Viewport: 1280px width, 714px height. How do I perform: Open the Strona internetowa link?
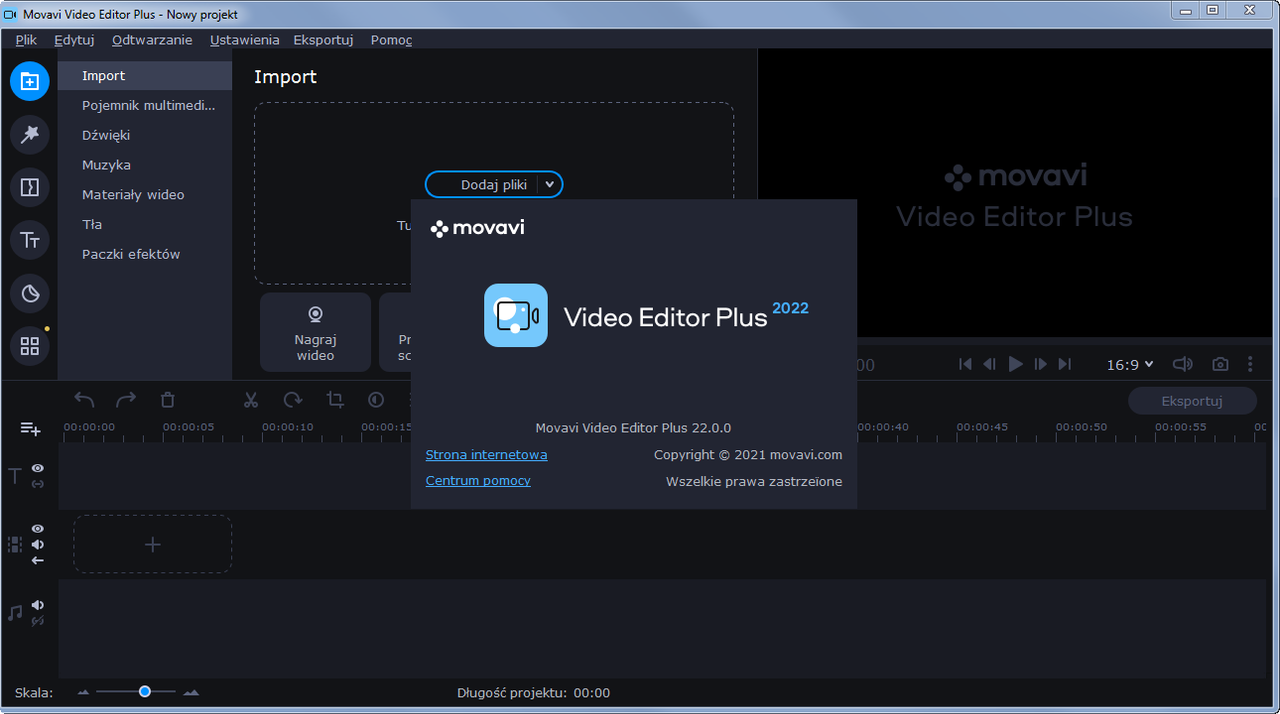click(x=486, y=454)
